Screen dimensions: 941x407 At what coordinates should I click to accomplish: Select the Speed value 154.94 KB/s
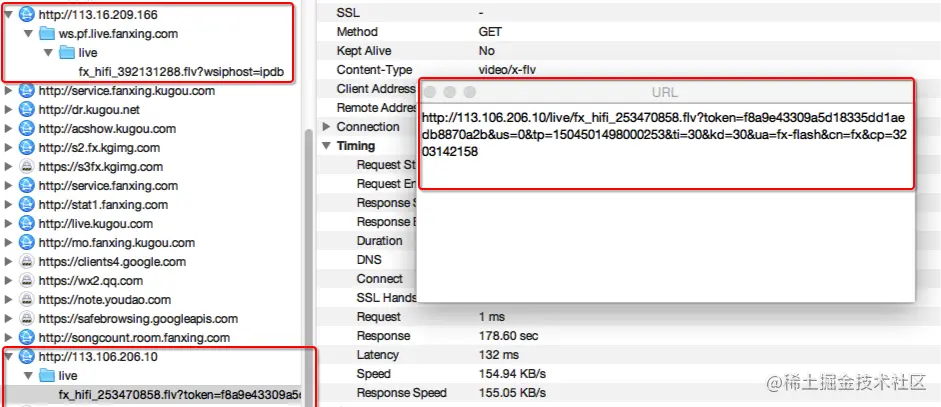point(512,374)
